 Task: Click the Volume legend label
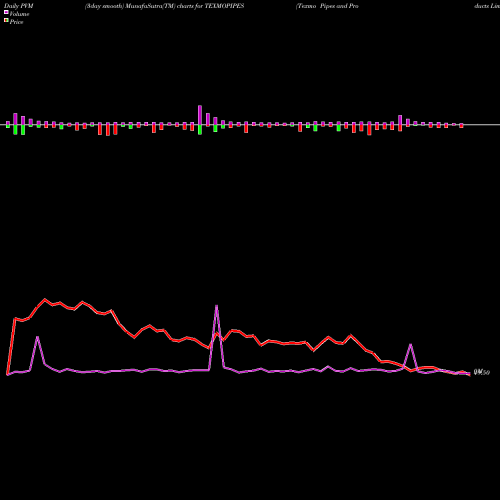[19, 14]
